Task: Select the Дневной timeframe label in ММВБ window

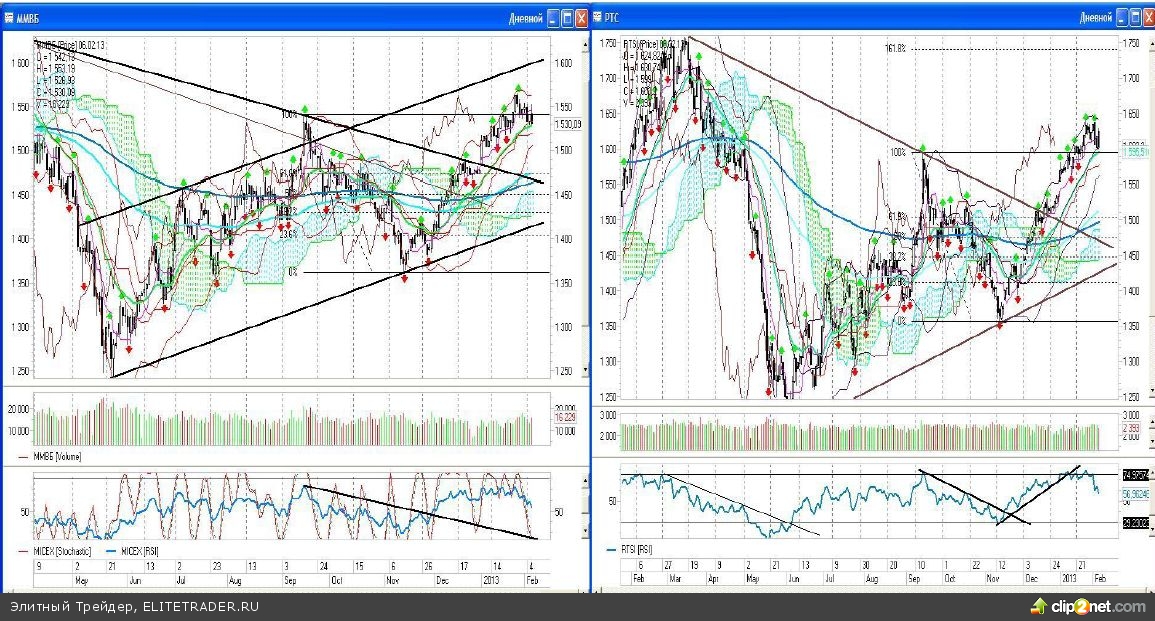Action: coord(526,18)
